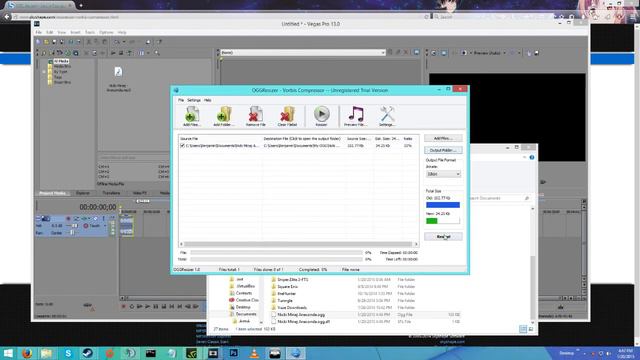
Task: Switch to the Explorer tab in Vegas
Action: tap(83, 193)
